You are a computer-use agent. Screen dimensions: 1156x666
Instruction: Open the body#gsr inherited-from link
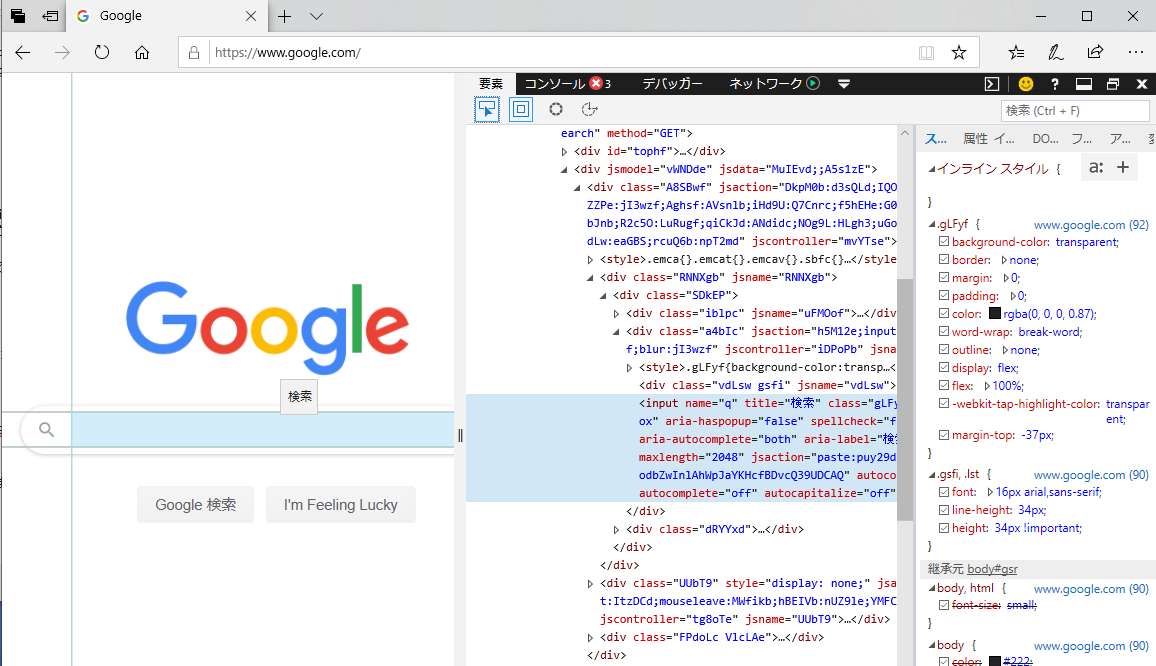pyautogui.click(x=992, y=569)
